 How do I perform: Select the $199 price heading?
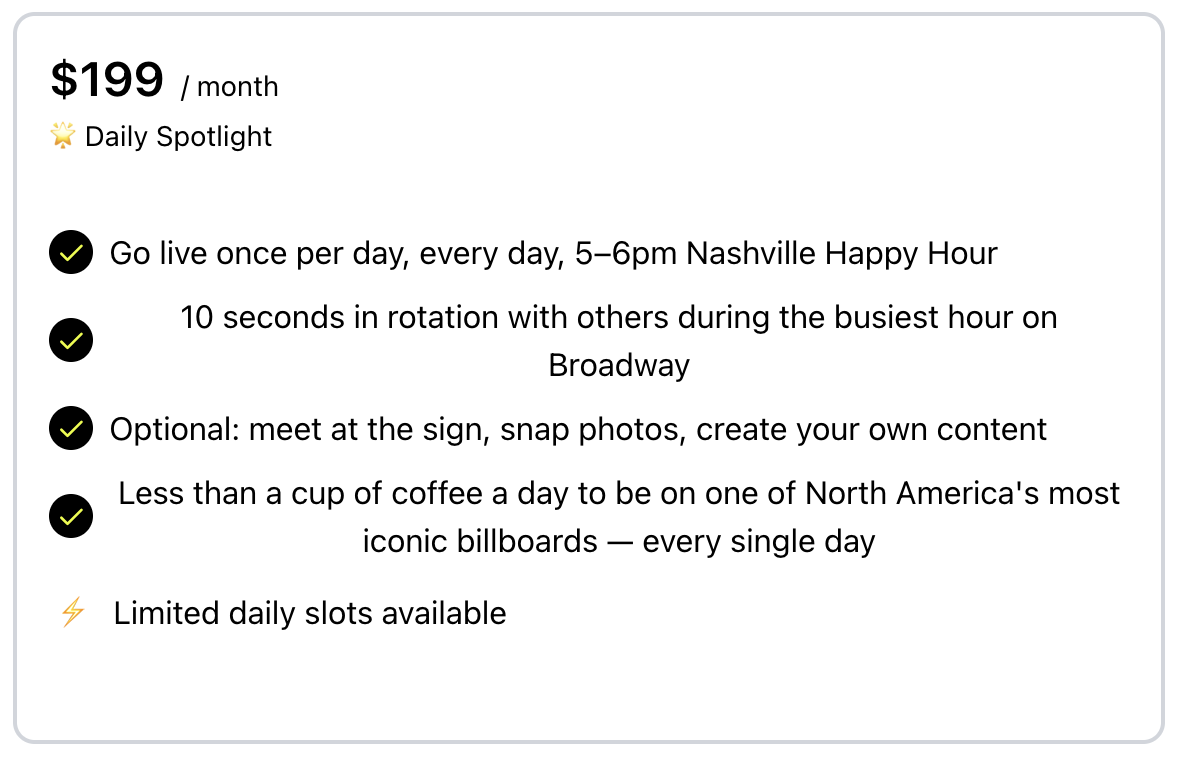click(107, 80)
